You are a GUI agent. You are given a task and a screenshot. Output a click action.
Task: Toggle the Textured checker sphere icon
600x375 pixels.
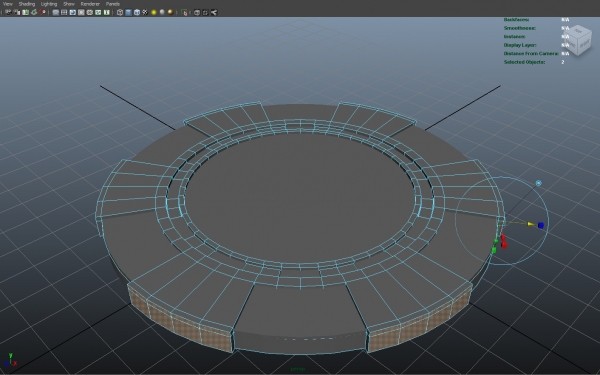point(145,12)
